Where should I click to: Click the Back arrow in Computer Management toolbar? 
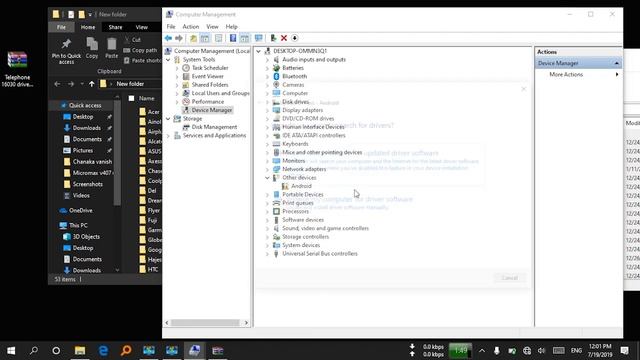click(168, 38)
